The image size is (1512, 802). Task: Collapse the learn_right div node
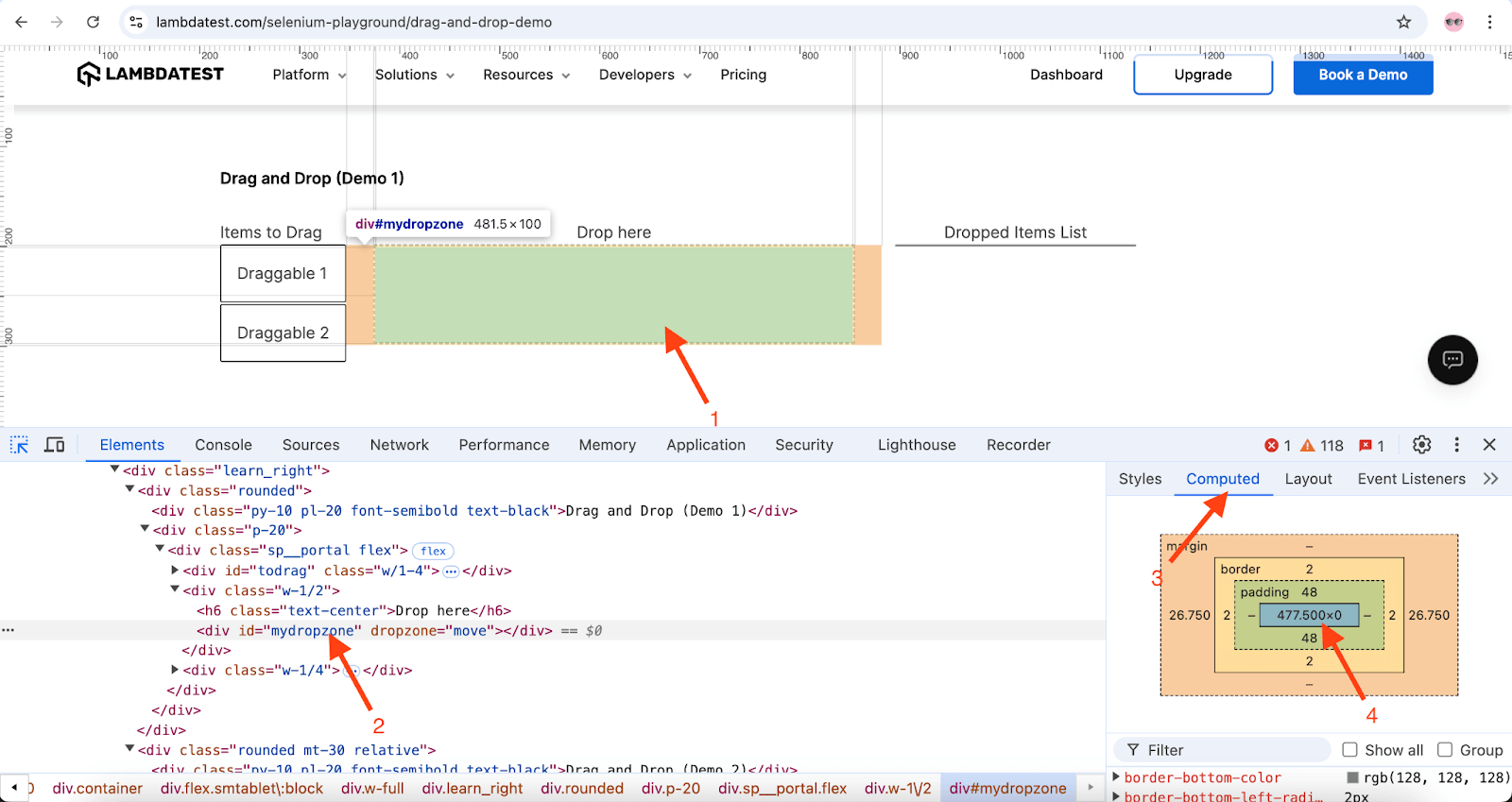click(x=115, y=469)
